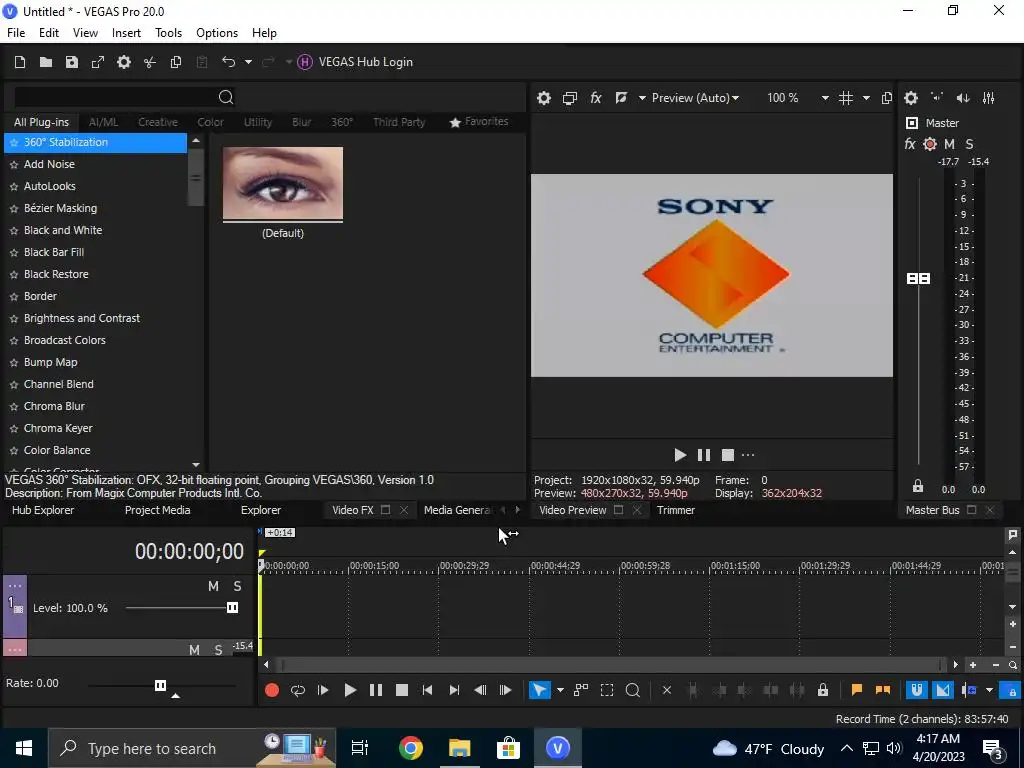Viewport: 1024px width, 768px height.
Task: Open the overlays grid dropdown arrow
Action: [866, 98]
